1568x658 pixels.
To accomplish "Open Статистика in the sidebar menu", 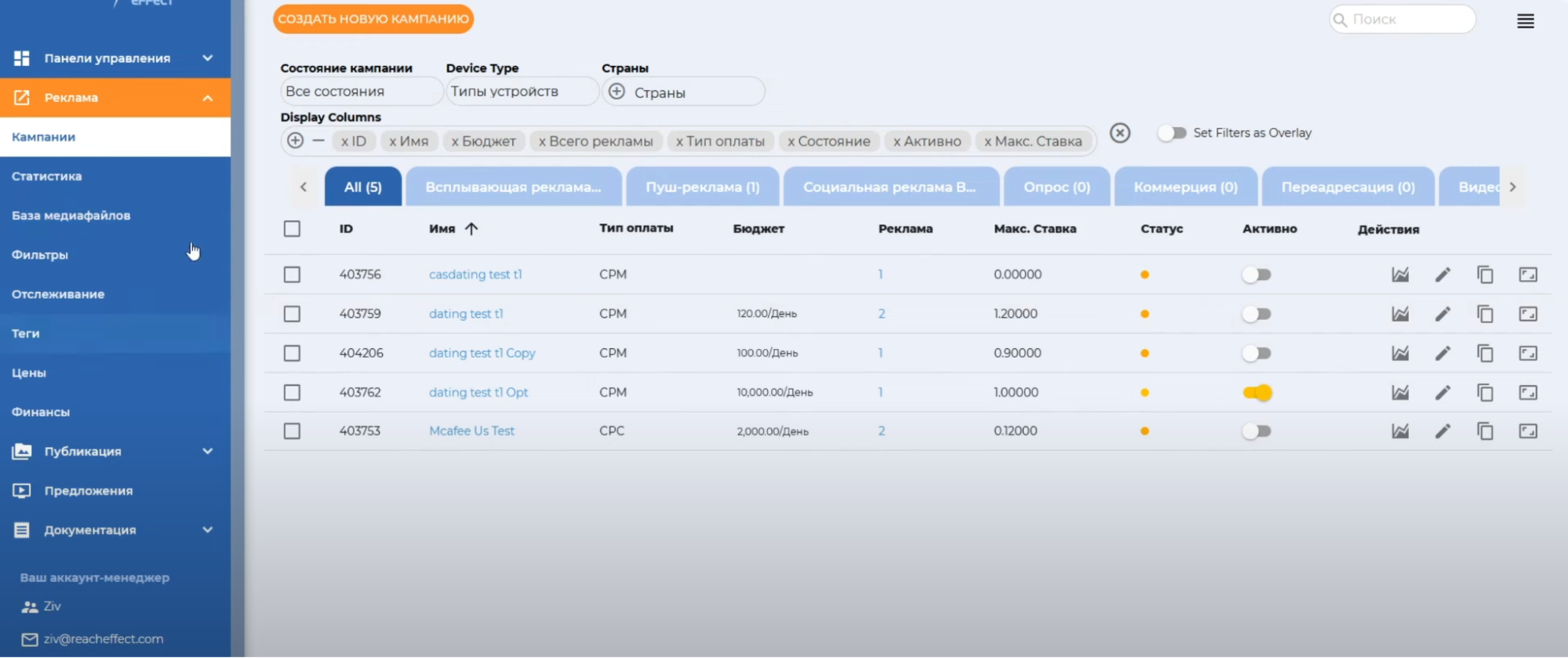I will point(47,176).
